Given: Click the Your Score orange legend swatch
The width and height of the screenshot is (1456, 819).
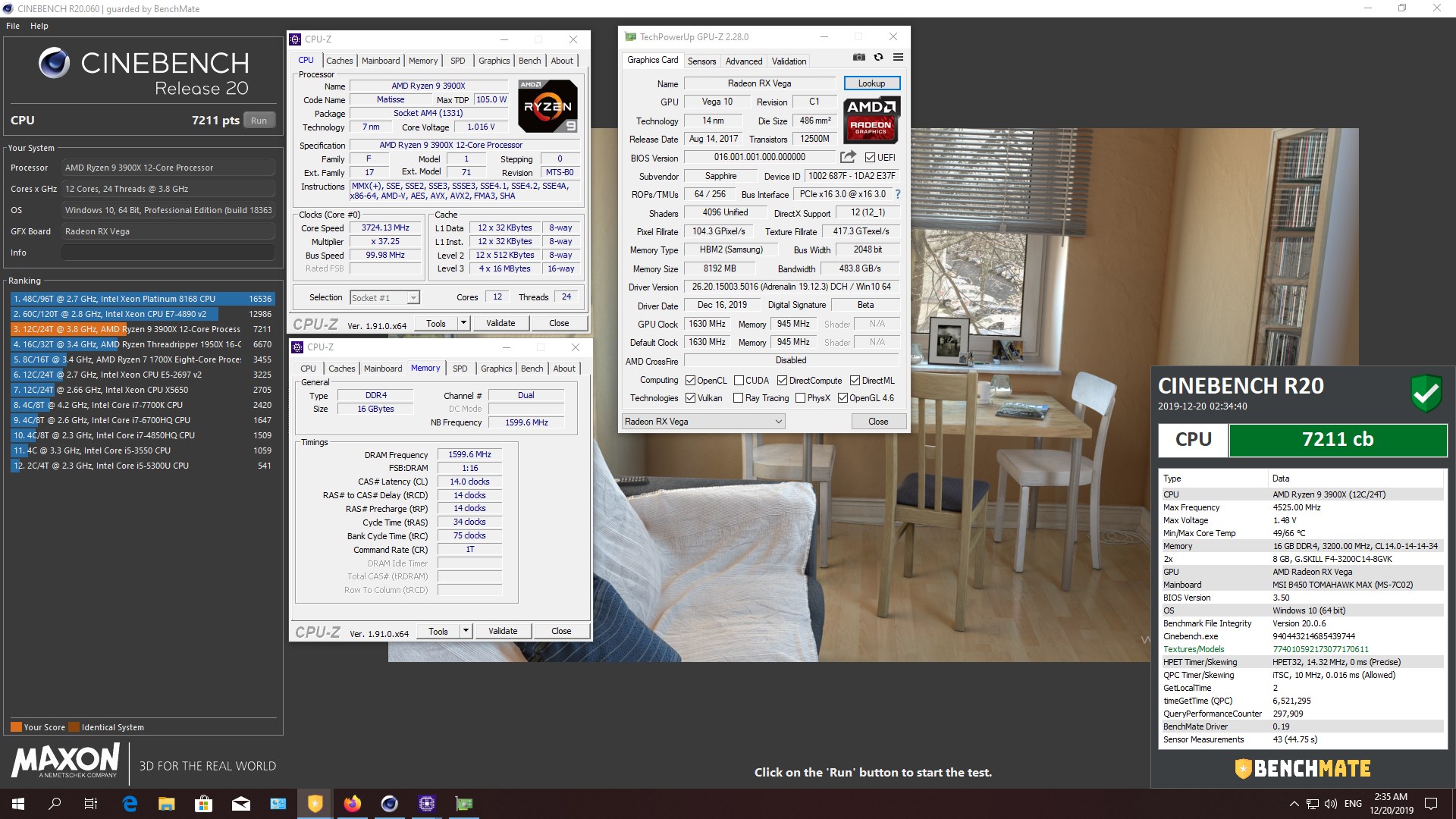Looking at the screenshot, I should (x=16, y=727).
